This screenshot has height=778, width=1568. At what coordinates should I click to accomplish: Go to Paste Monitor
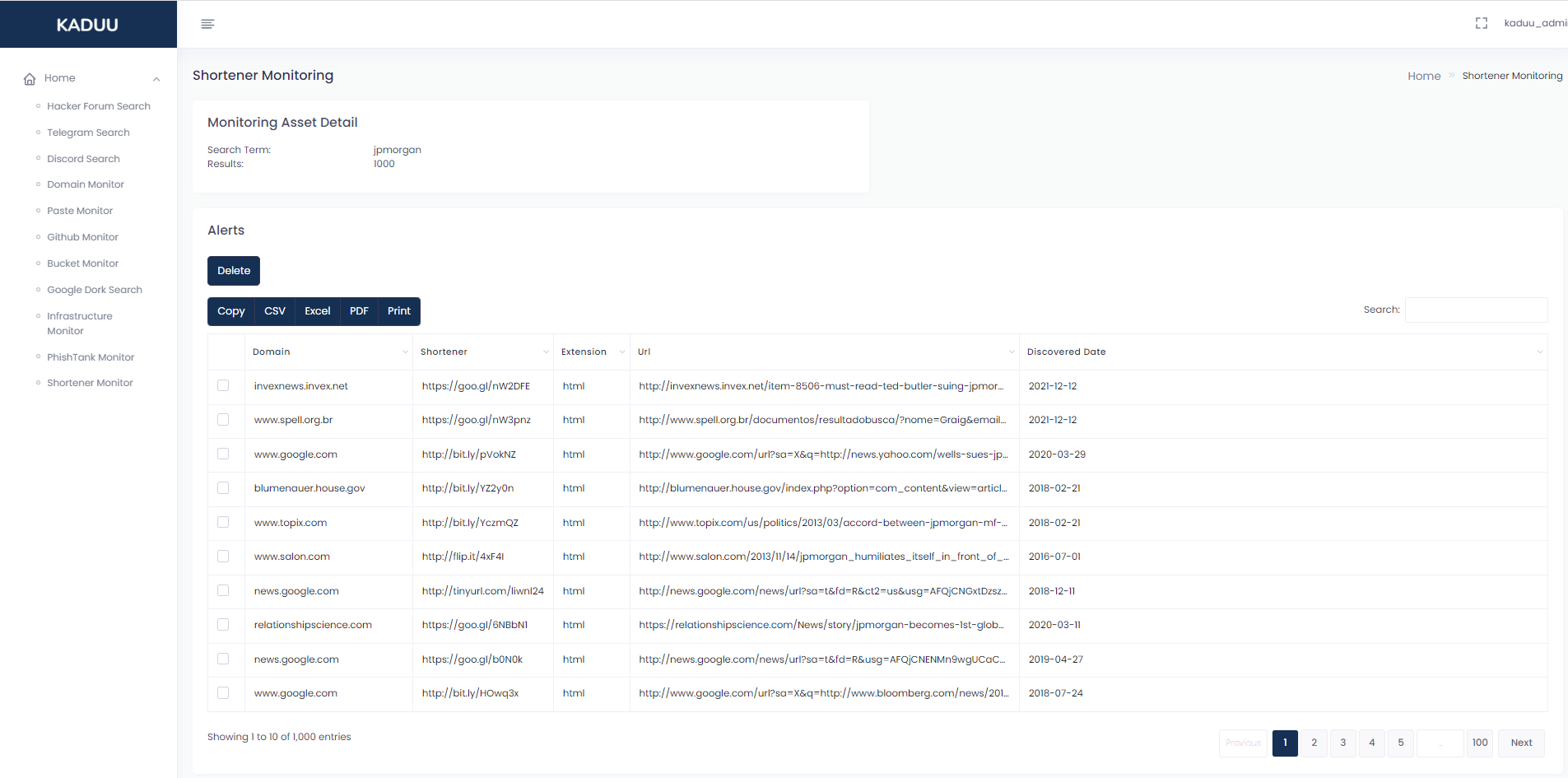(80, 211)
